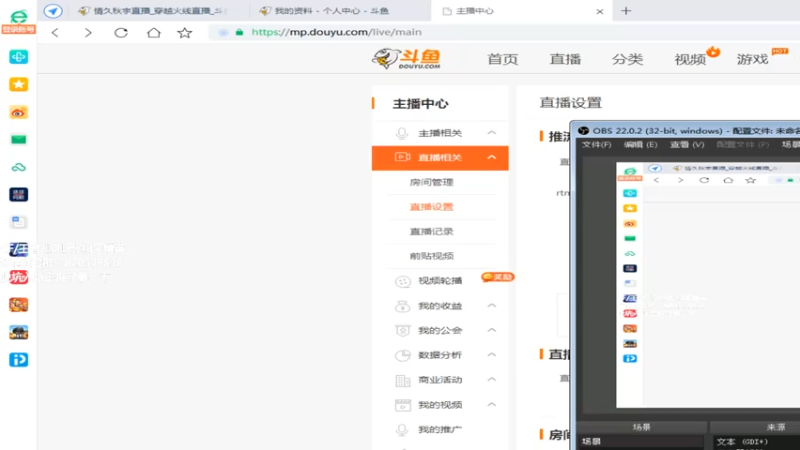This screenshot has height=450, width=800.
Task: Open the teal gamepad sidebar icon
Action: 18,57
